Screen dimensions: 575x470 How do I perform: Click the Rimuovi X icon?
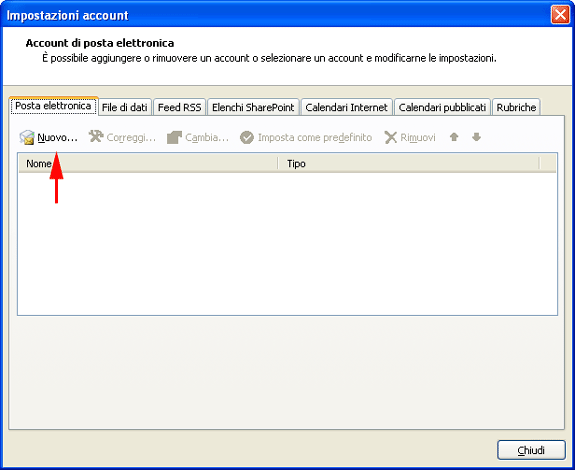click(391, 137)
